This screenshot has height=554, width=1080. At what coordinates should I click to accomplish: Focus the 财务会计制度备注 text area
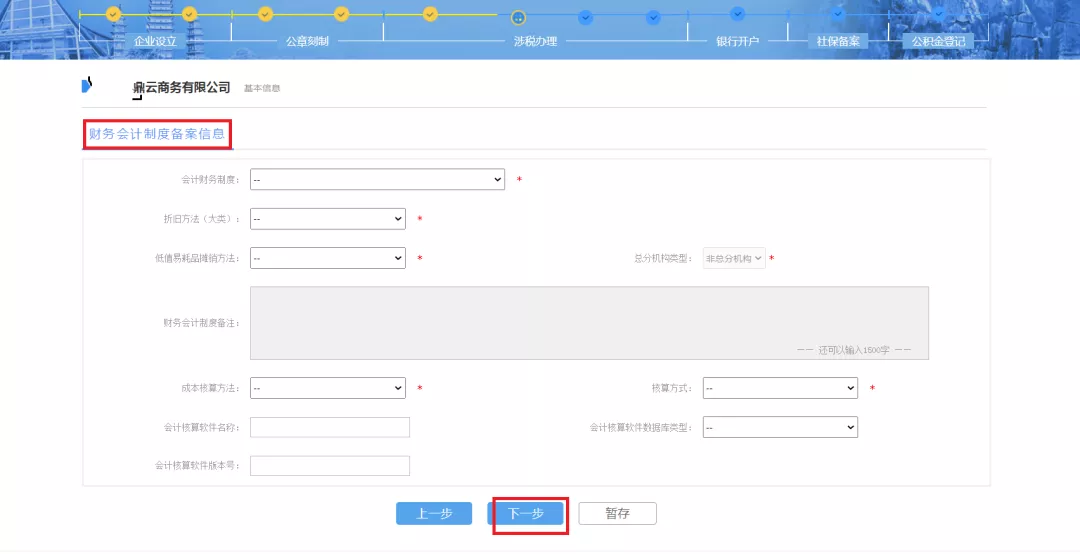point(589,323)
